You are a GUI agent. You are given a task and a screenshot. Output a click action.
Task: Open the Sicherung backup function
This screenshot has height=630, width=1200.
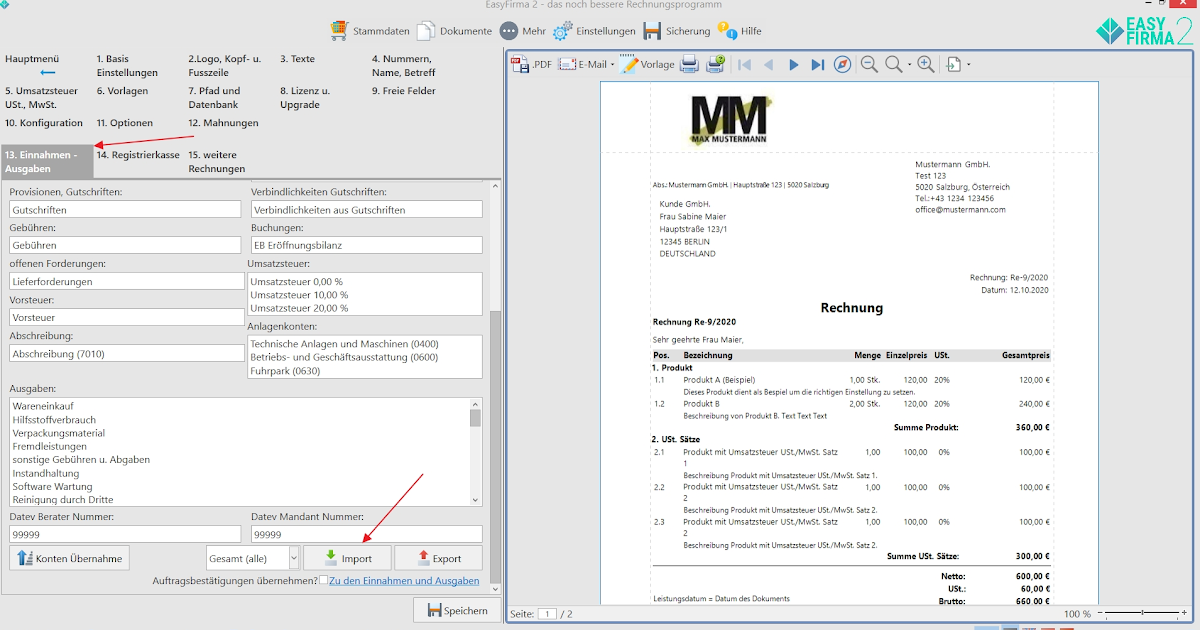point(677,31)
